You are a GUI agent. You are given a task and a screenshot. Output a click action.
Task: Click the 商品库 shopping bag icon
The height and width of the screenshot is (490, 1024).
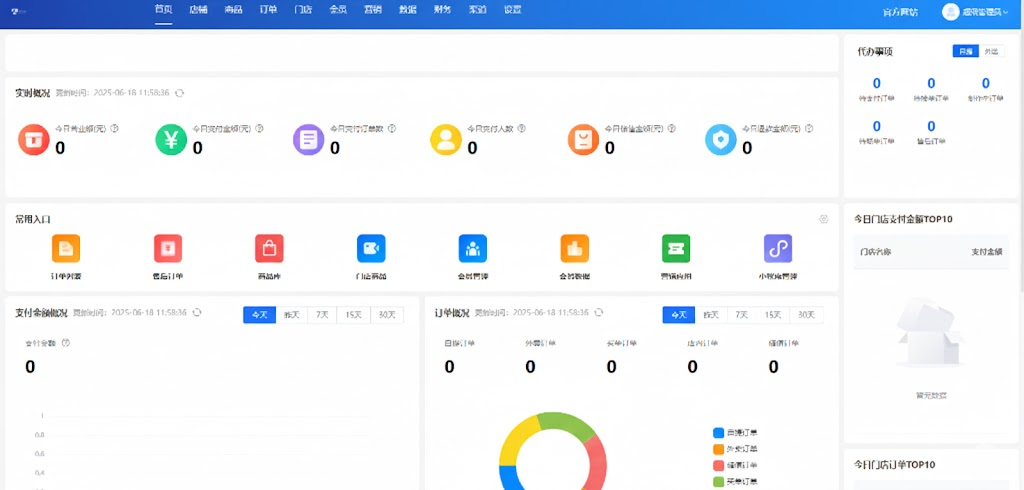tap(269, 248)
